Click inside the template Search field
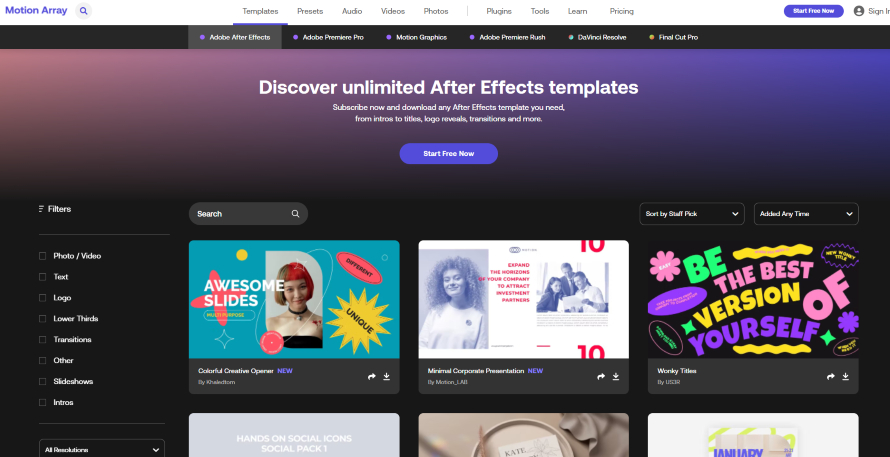Image resolution: width=890 pixels, height=457 pixels. [248, 214]
